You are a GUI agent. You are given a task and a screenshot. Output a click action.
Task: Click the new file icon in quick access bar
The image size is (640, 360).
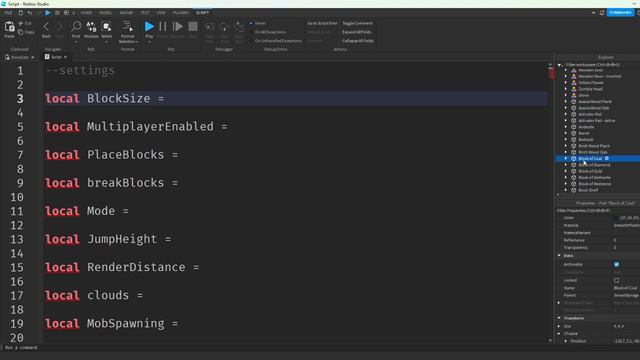[x=20, y=13]
